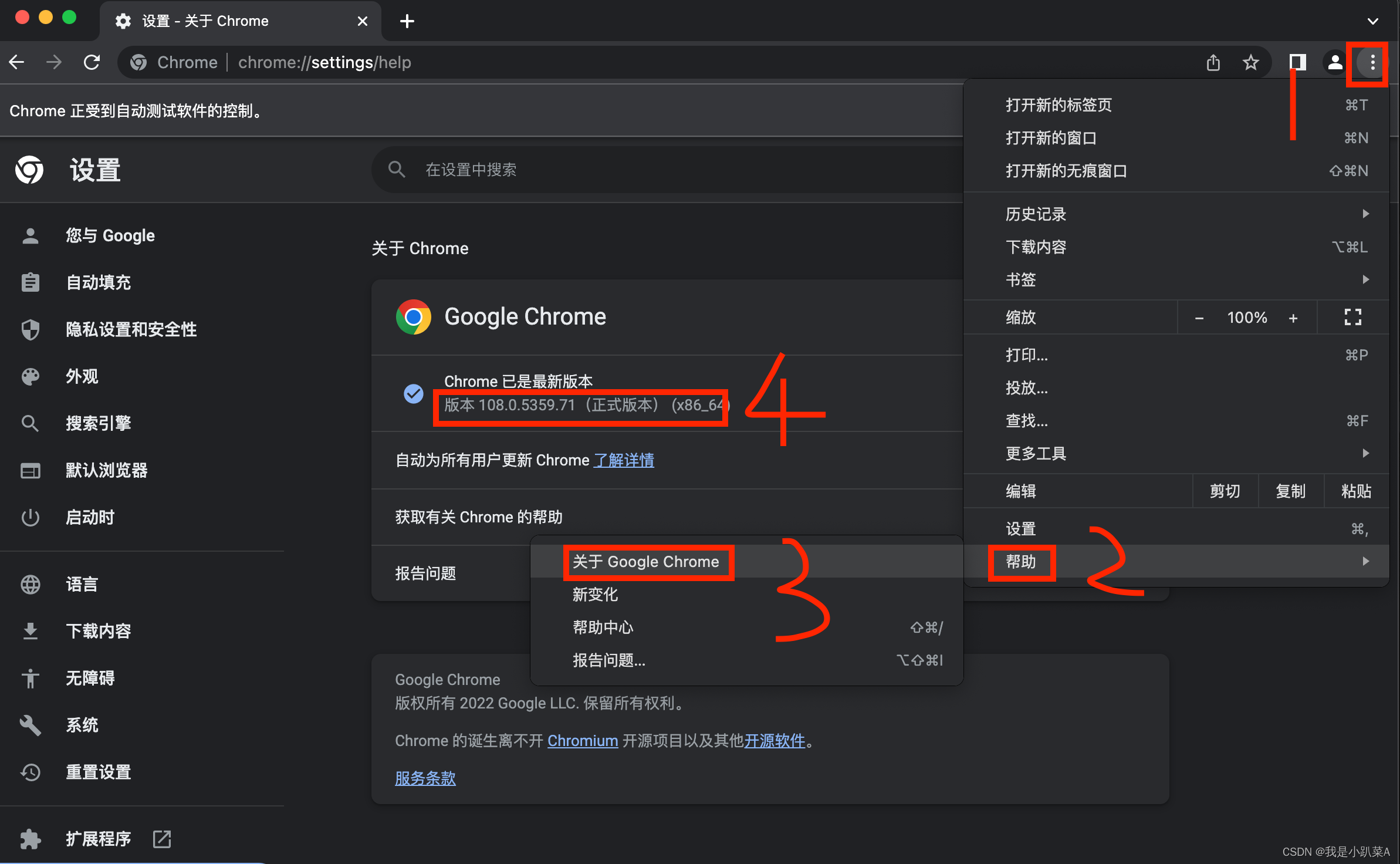Reload the page with refresh icon
The image size is (1400, 864).
pos(92,62)
